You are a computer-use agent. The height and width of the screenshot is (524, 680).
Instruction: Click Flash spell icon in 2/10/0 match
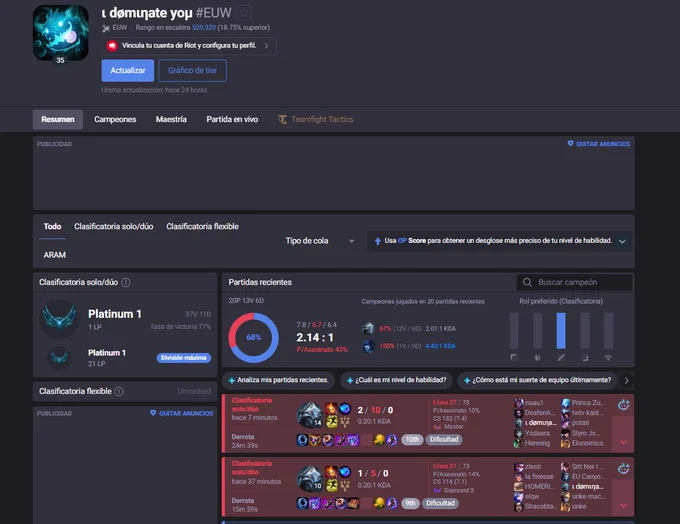point(331,422)
